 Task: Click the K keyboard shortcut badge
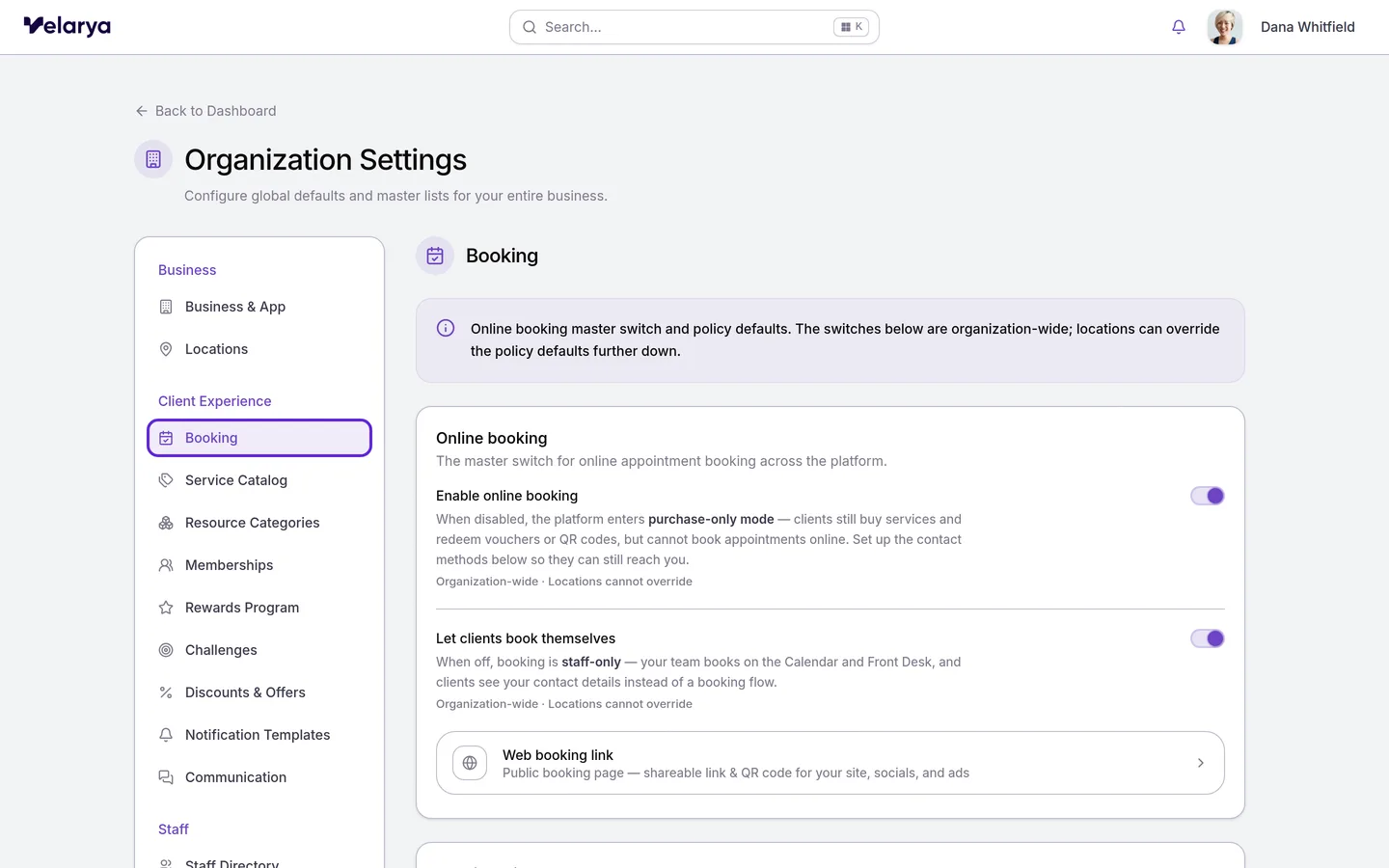pyautogui.click(x=851, y=27)
